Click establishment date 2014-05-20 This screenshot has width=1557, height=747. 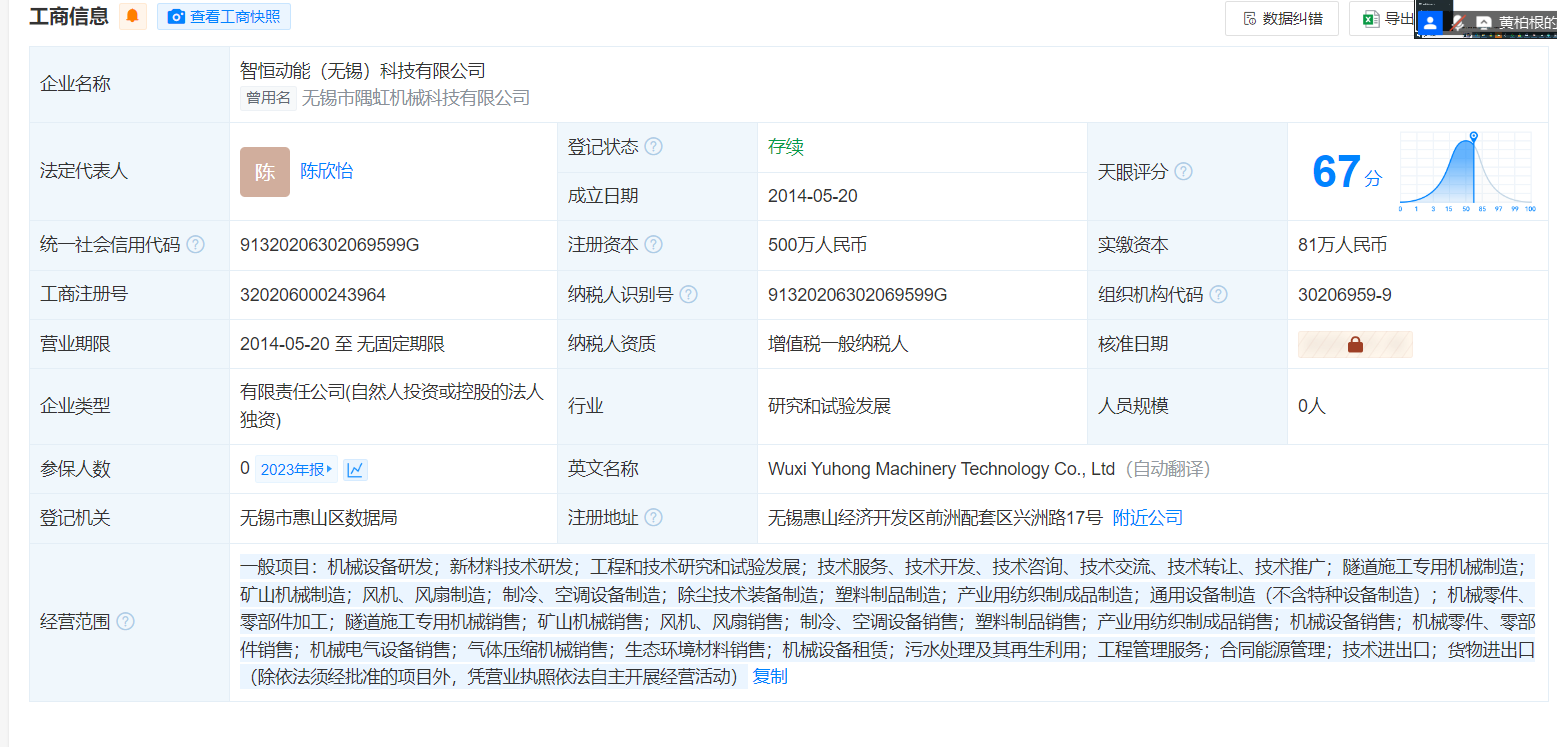coord(813,196)
